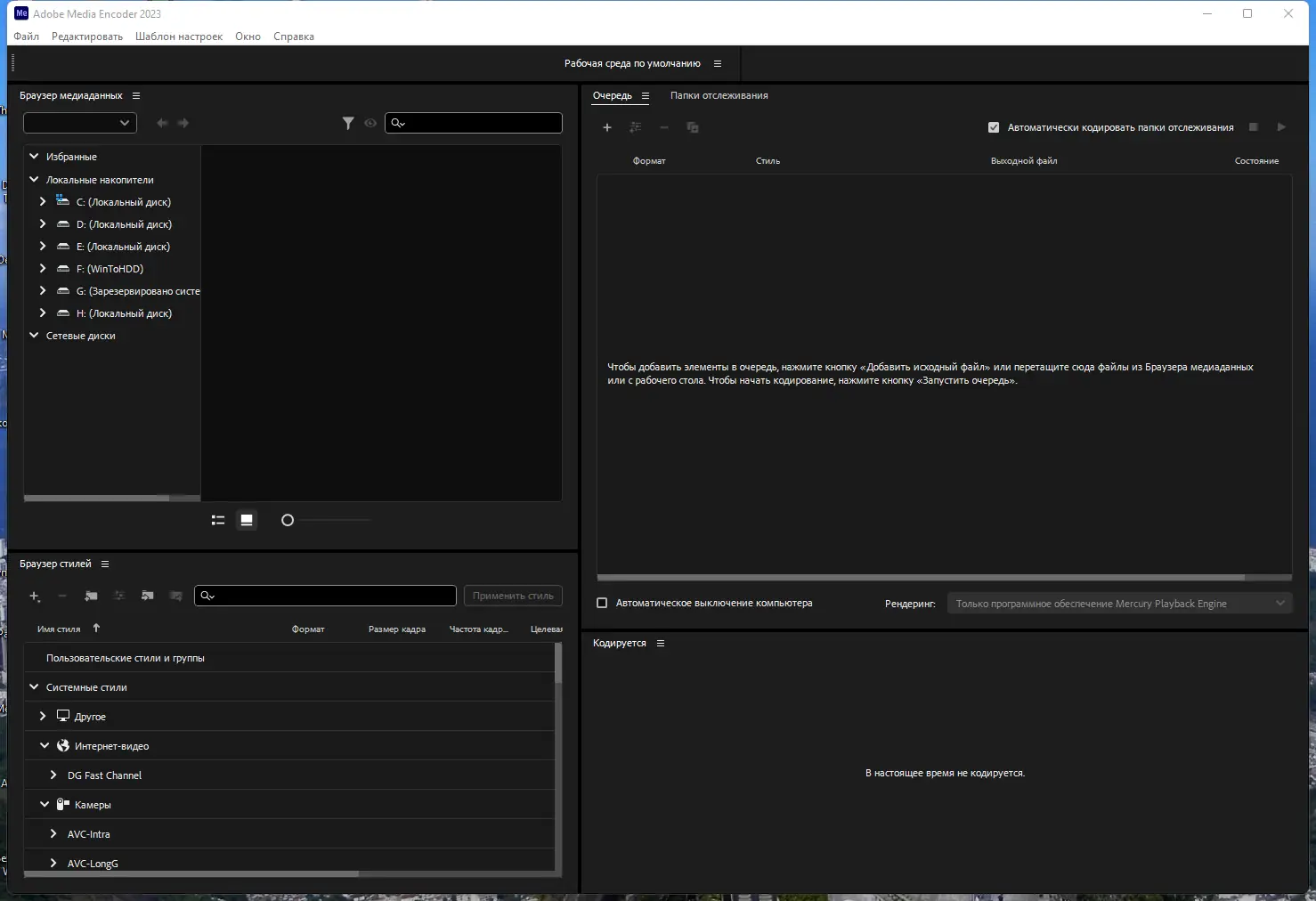Click the Start Queue play icon
The height and width of the screenshot is (901, 1316).
[1281, 126]
